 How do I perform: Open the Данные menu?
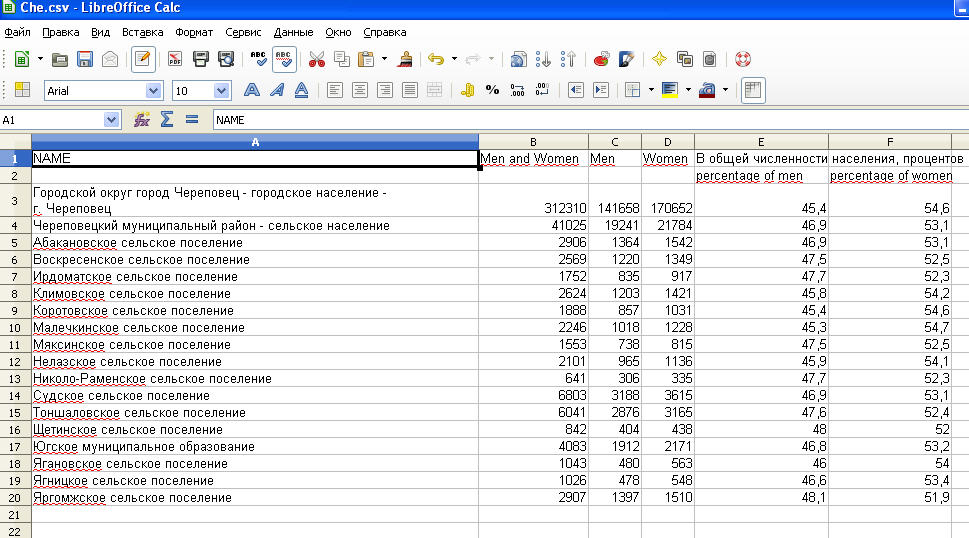coord(293,32)
